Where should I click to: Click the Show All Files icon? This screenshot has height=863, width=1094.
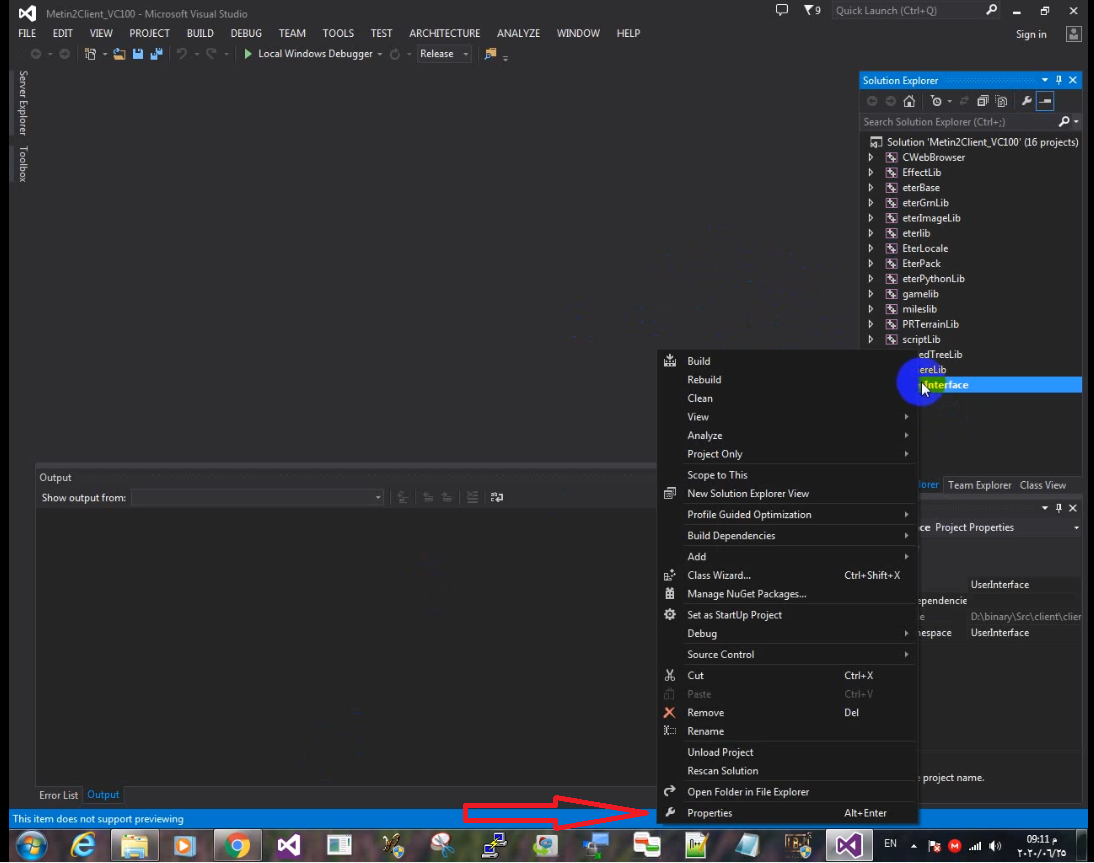pyautogui.click(x=1001, y=101)
